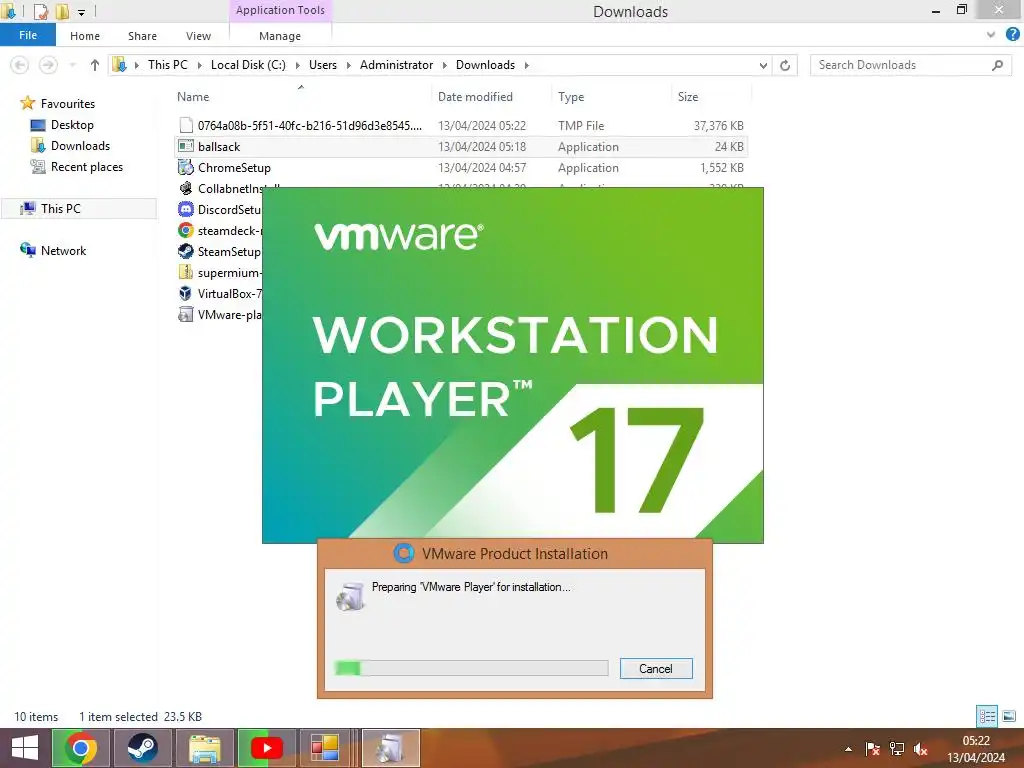1024x768 pixels.
Task: Select Administrator in the address breadcrumb
Action: point(396,65)
